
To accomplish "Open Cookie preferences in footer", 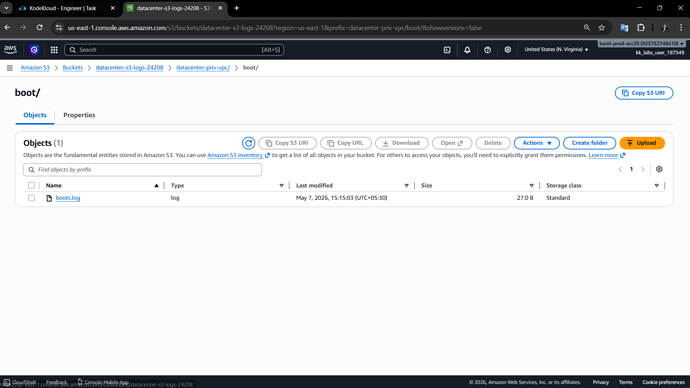I will pos(663,382).
